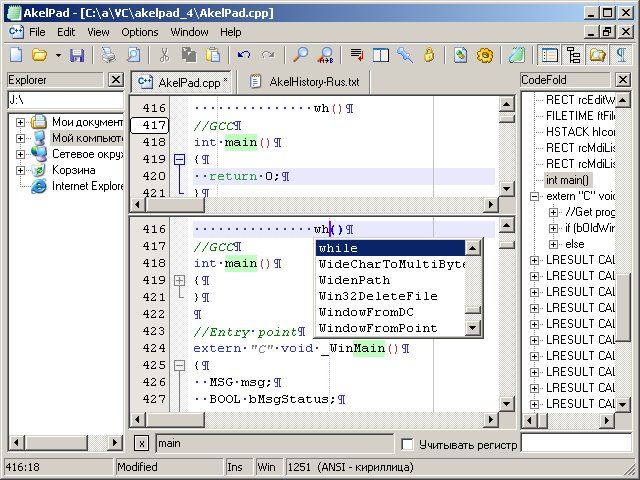The width and height of the screenshot is (640, 480).
Task: Open the dropdown arrow next to the Open icon
Action: [58, 55]
